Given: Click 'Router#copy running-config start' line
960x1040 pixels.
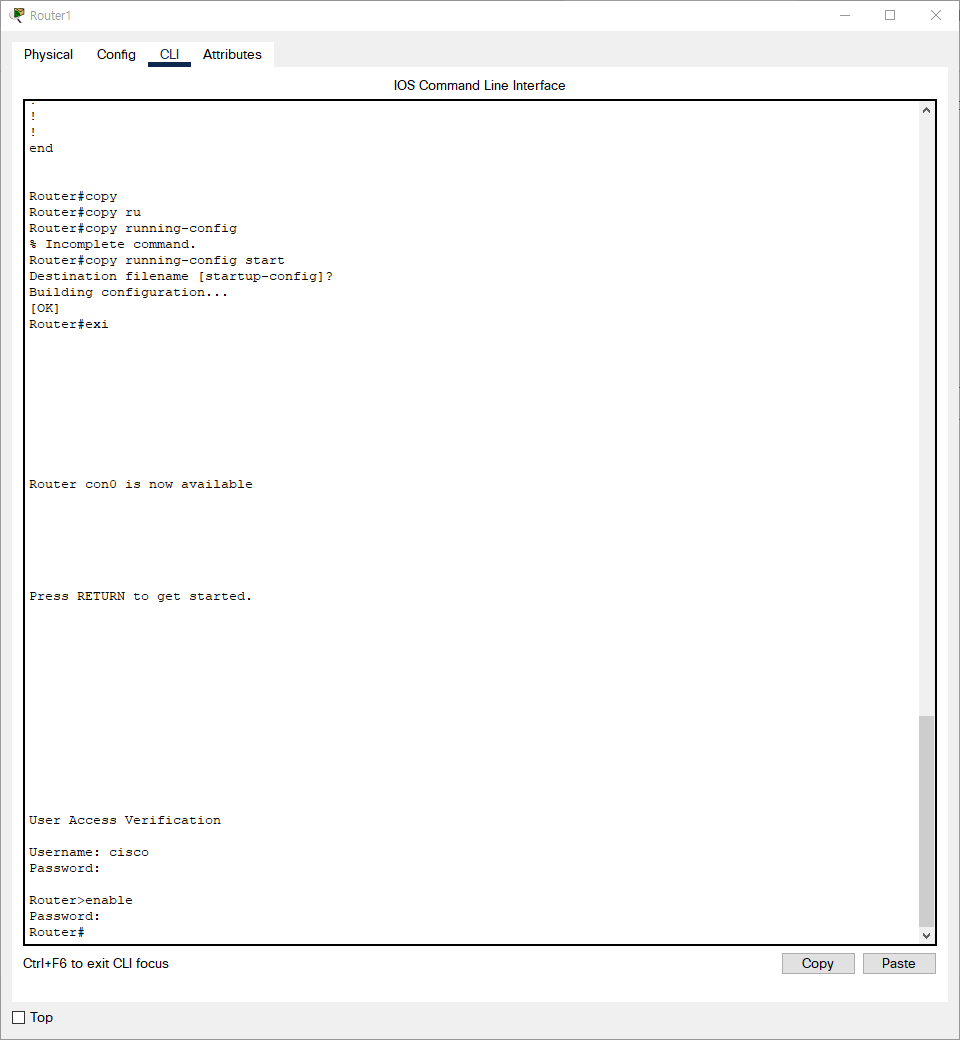Looking at the screenshot, I should (x=157, y=260).
